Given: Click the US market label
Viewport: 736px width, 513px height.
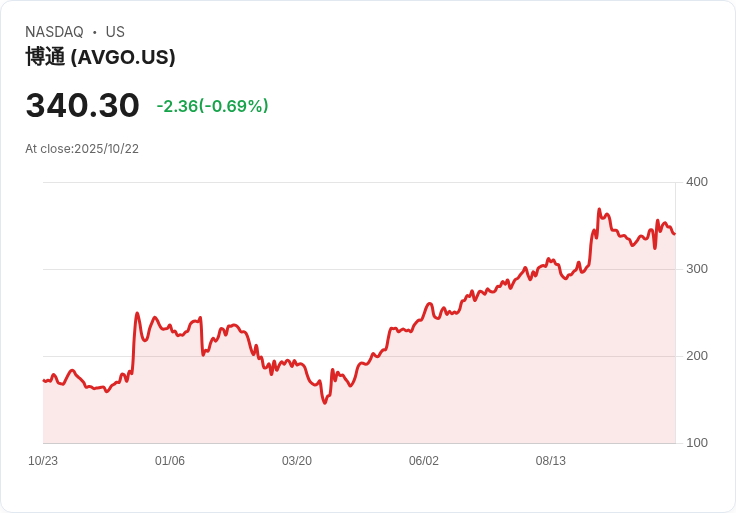Looking at the screenshot, I should pos(115,32).
